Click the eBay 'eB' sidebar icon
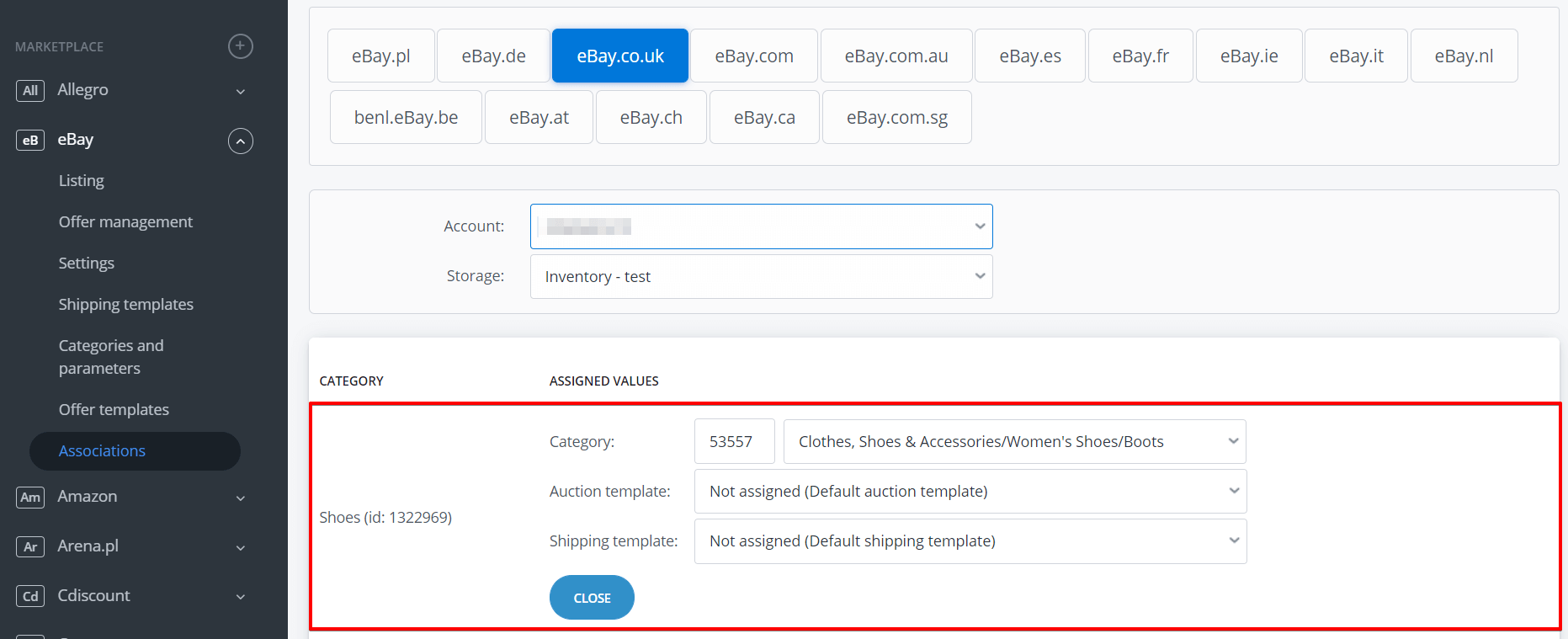 (x=30, y=141)
